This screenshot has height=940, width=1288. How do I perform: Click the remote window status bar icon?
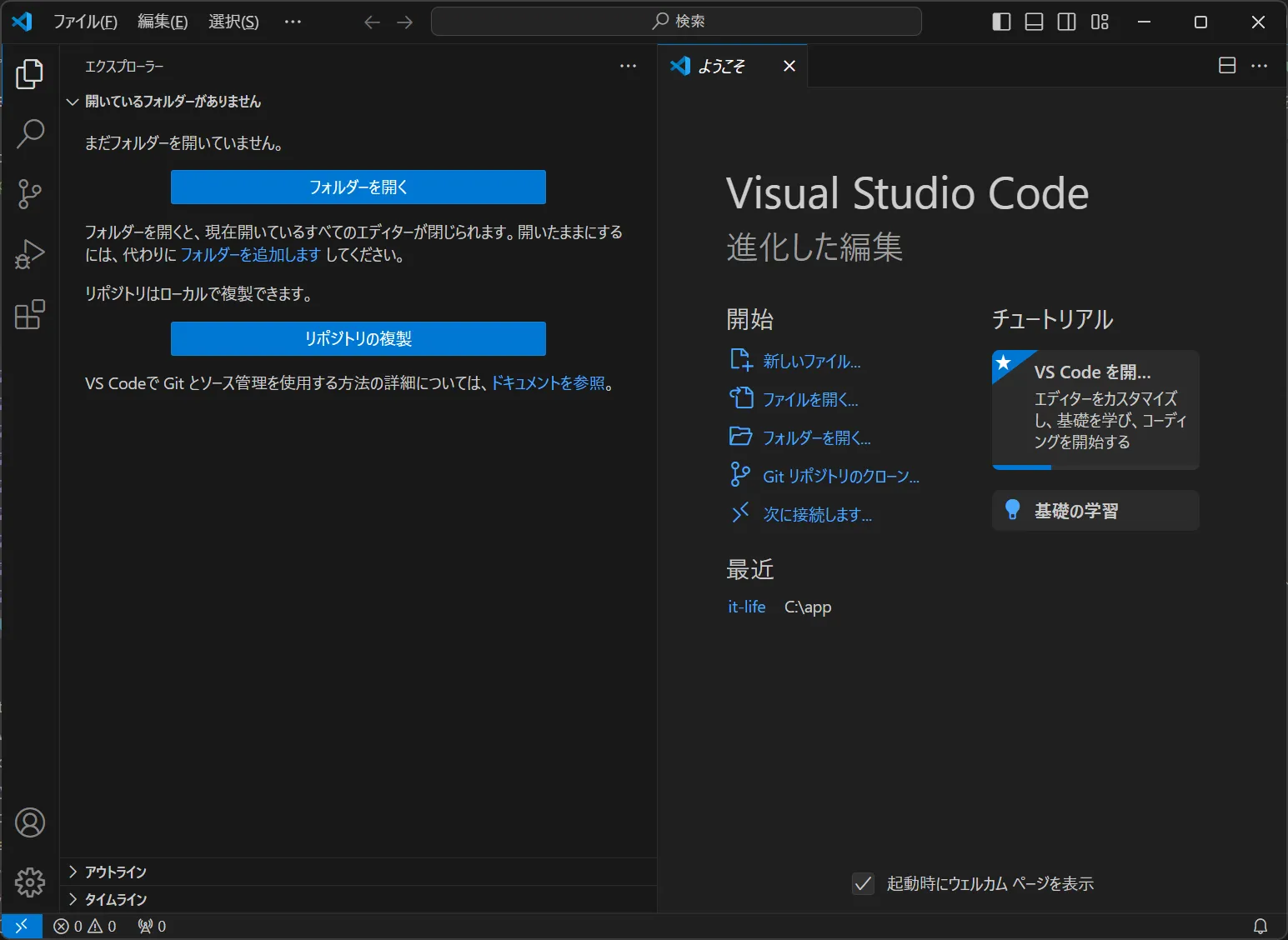coord(22,926)
